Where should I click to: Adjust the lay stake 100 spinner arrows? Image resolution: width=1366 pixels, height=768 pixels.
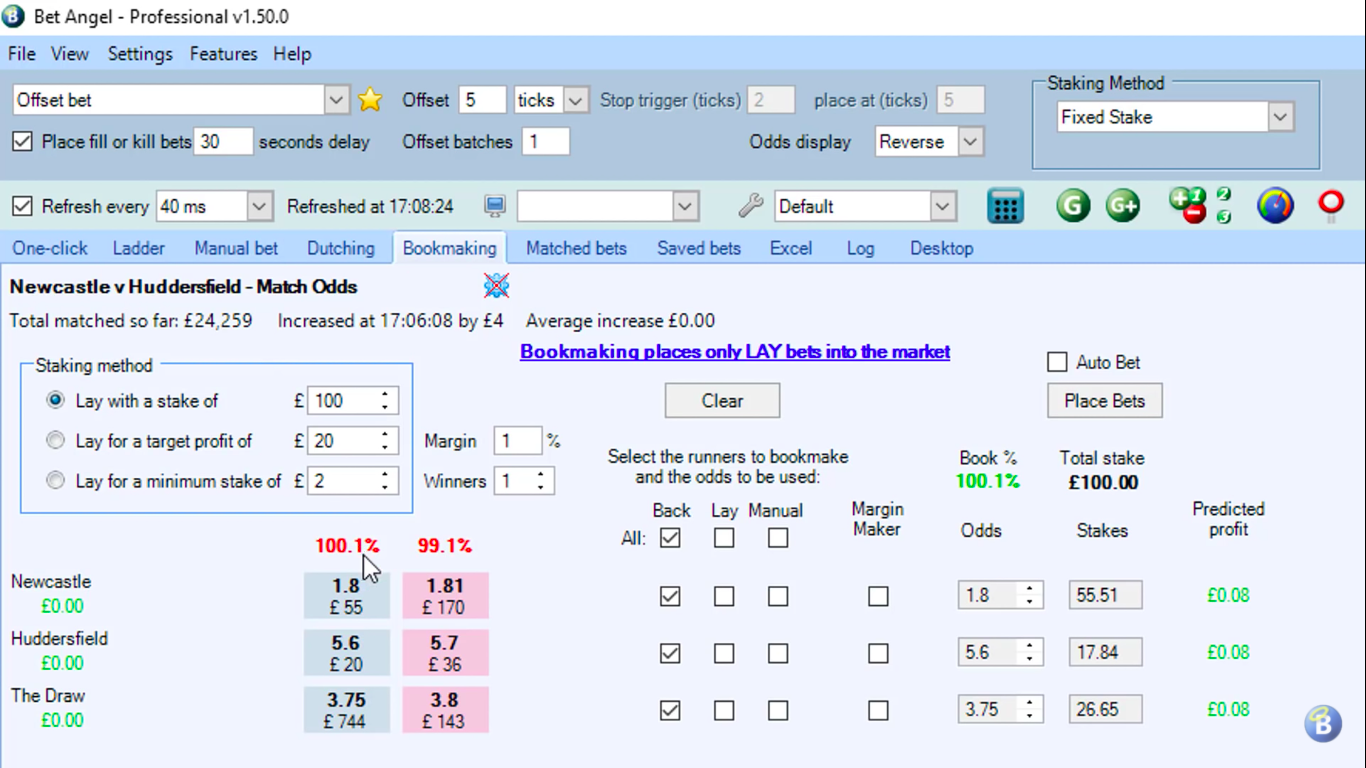[x=385, y=401]
